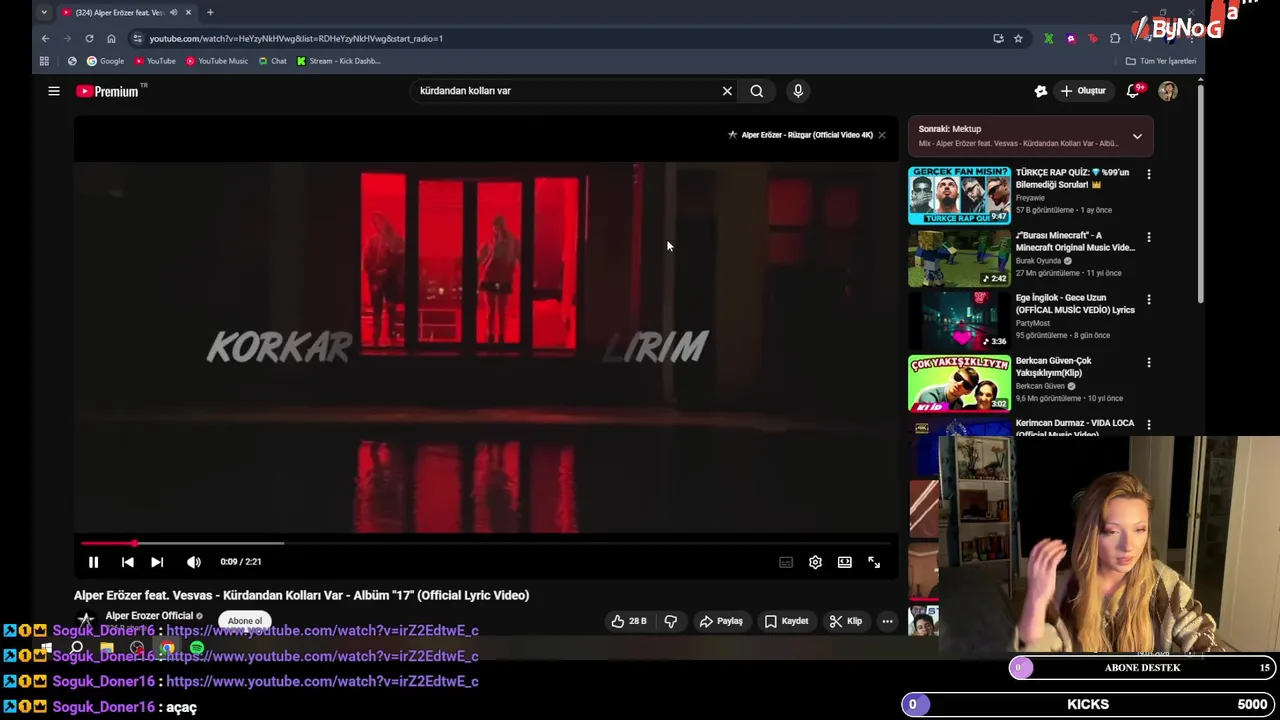Enter full screen mode
1280x720 pixels.
(x=874, y=562)
